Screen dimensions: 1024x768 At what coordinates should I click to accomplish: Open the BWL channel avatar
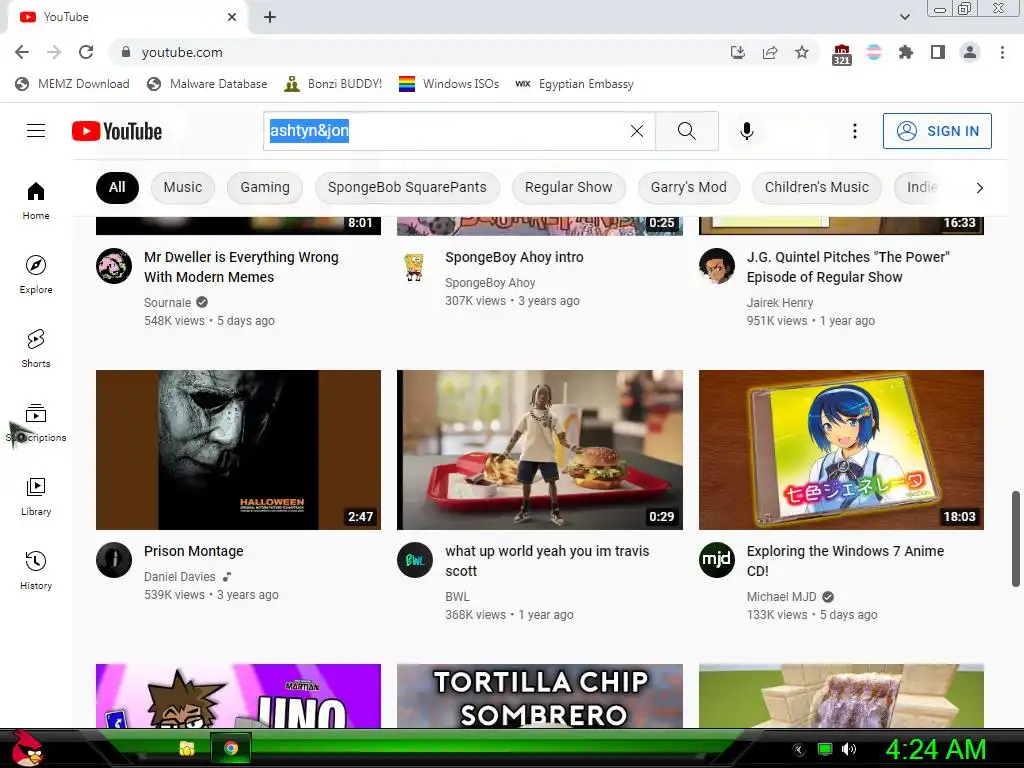[x=415, y=560]
